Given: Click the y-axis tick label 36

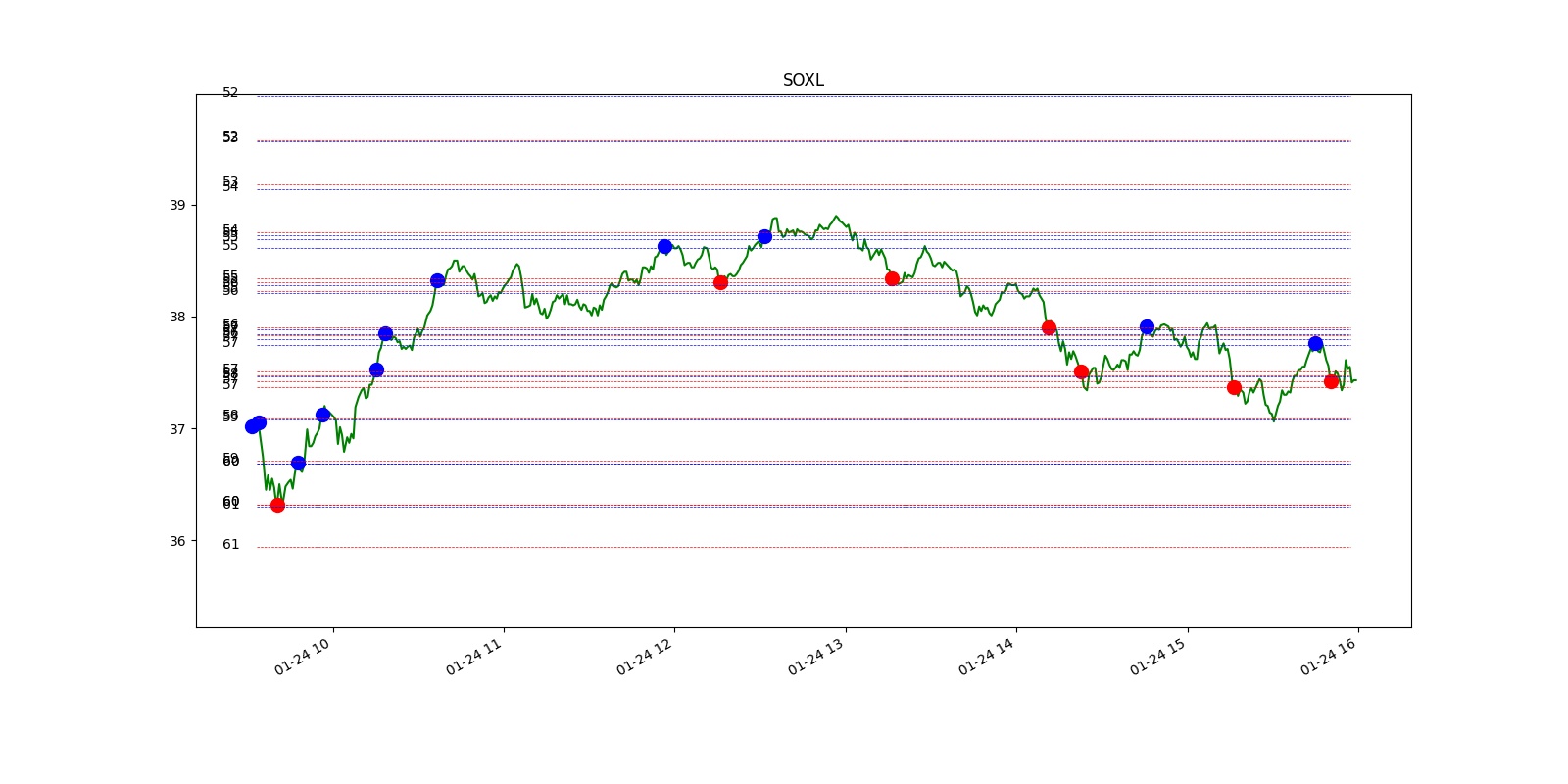Looking at the screenshot, I should pyautogui.click(x=177, y=541).
